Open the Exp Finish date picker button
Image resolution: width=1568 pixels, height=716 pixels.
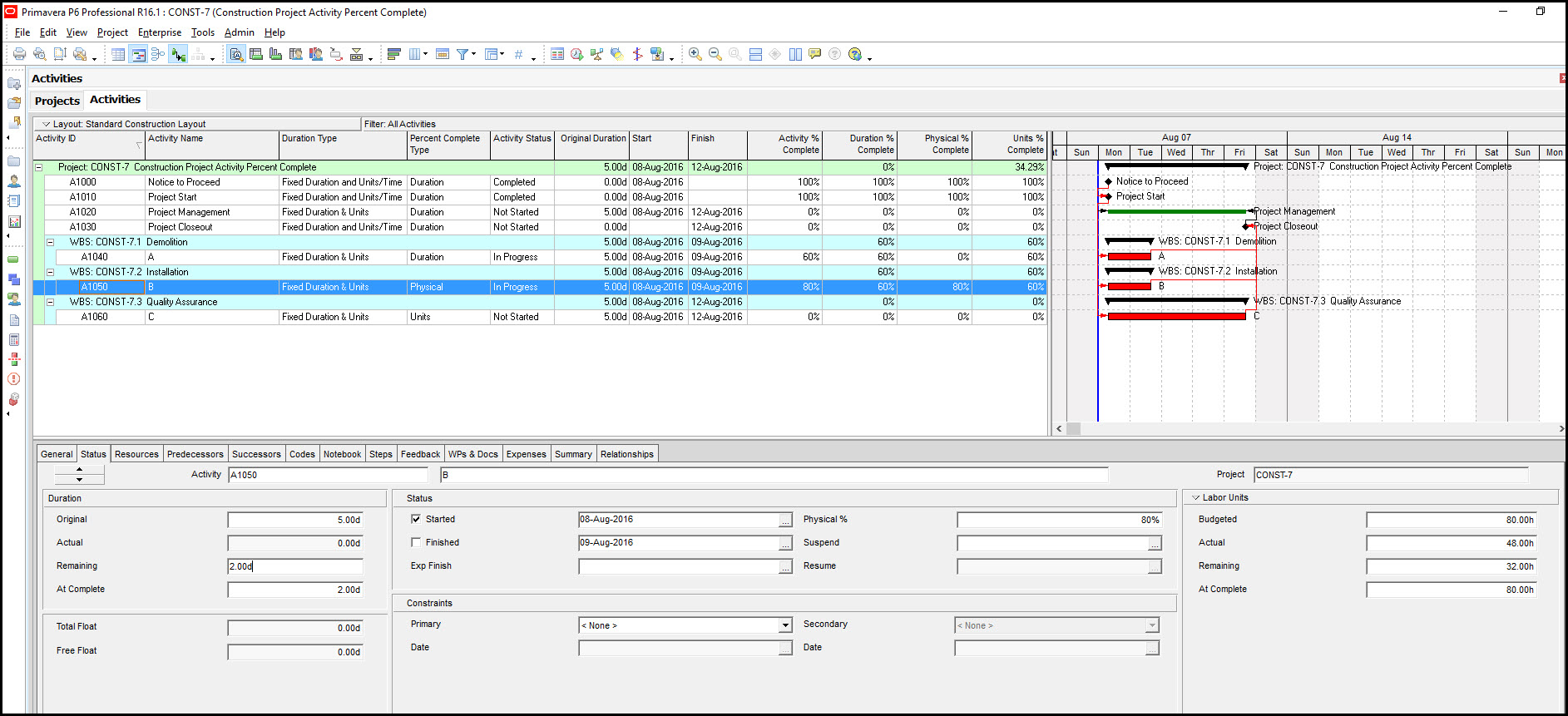tap(785, 566)
